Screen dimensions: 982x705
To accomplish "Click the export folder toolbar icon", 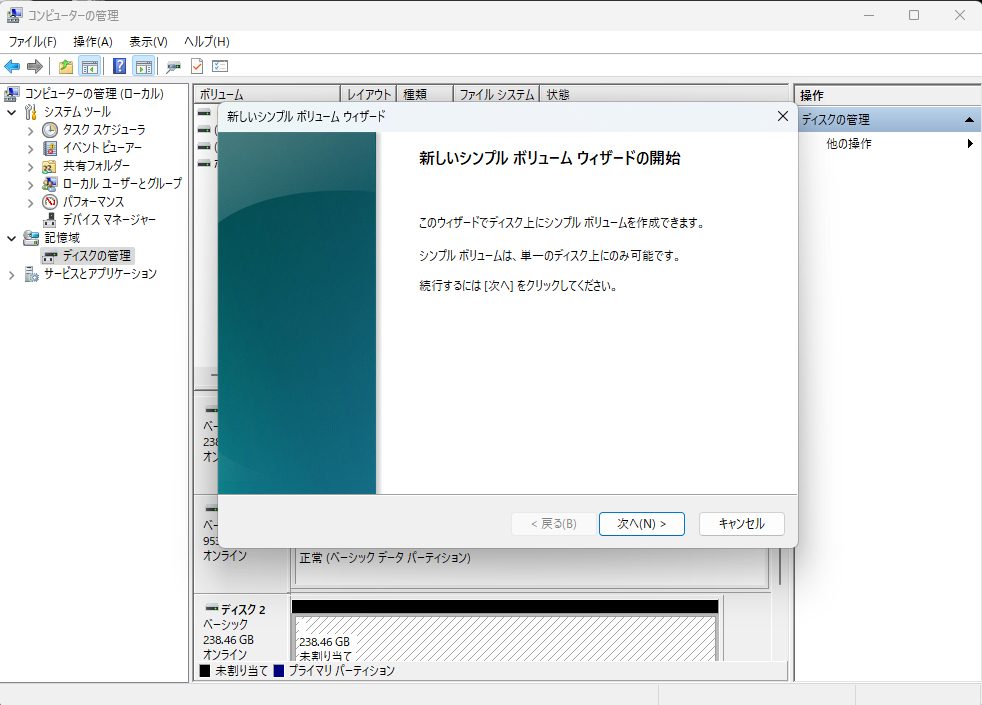I will (x=66, y=66).
